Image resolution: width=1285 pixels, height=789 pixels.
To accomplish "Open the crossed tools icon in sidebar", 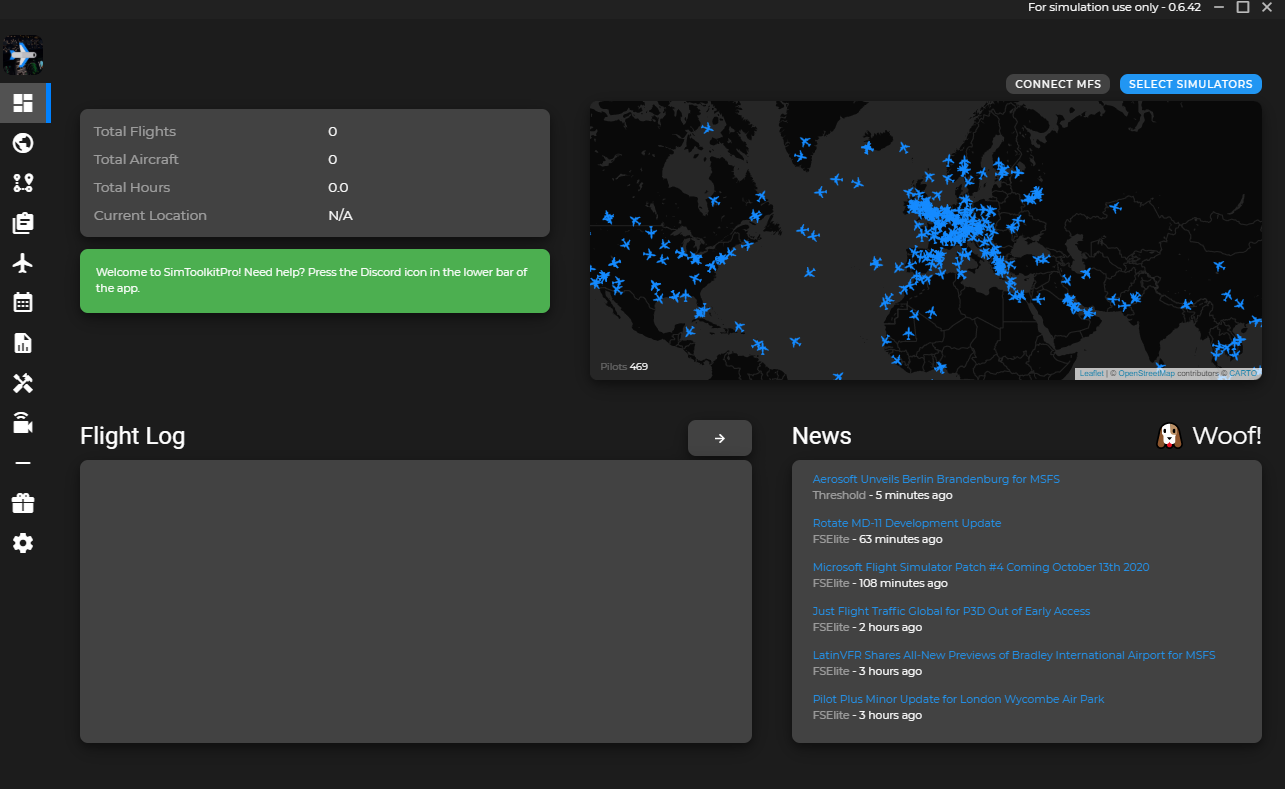I will tap(23, 383).
